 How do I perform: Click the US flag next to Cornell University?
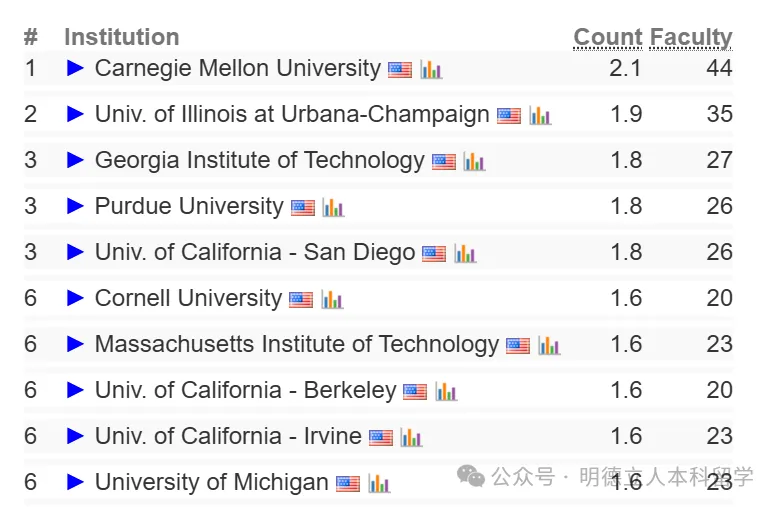301,300
